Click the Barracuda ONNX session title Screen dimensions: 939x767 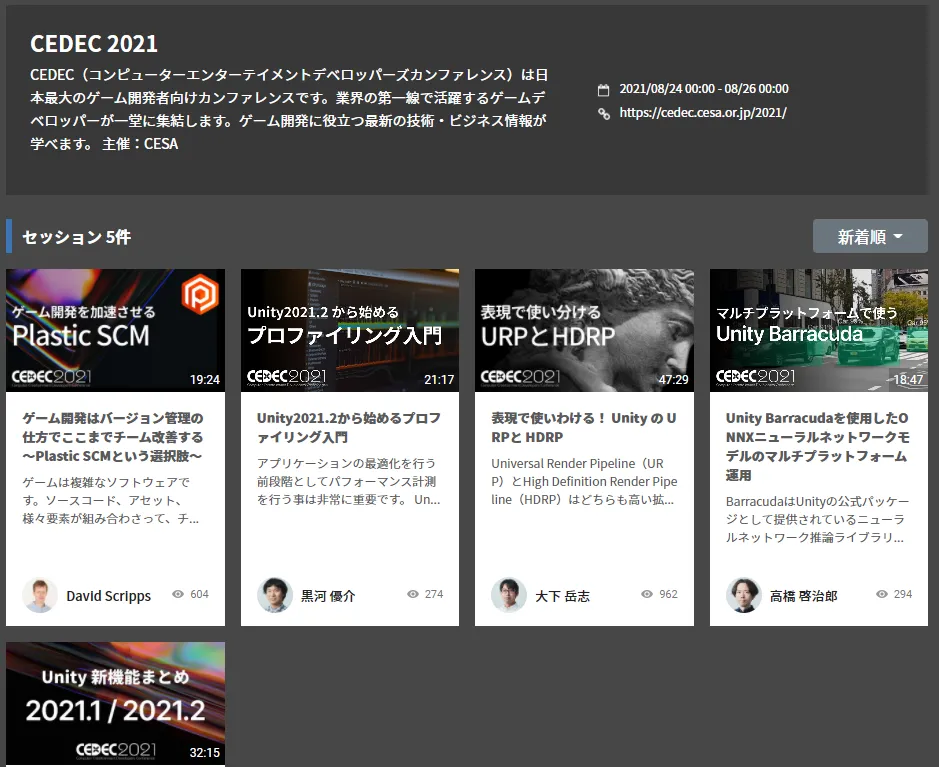pos(817,446)
